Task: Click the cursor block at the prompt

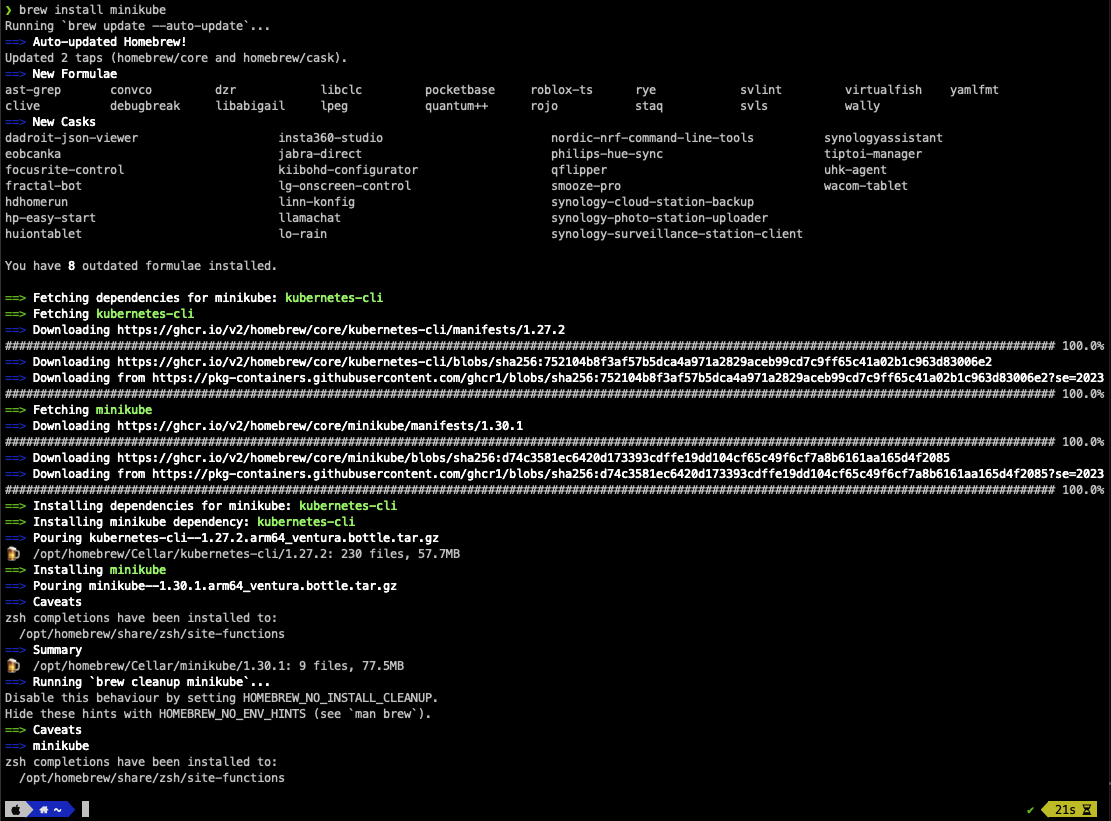Action: (x=86, y=809)
